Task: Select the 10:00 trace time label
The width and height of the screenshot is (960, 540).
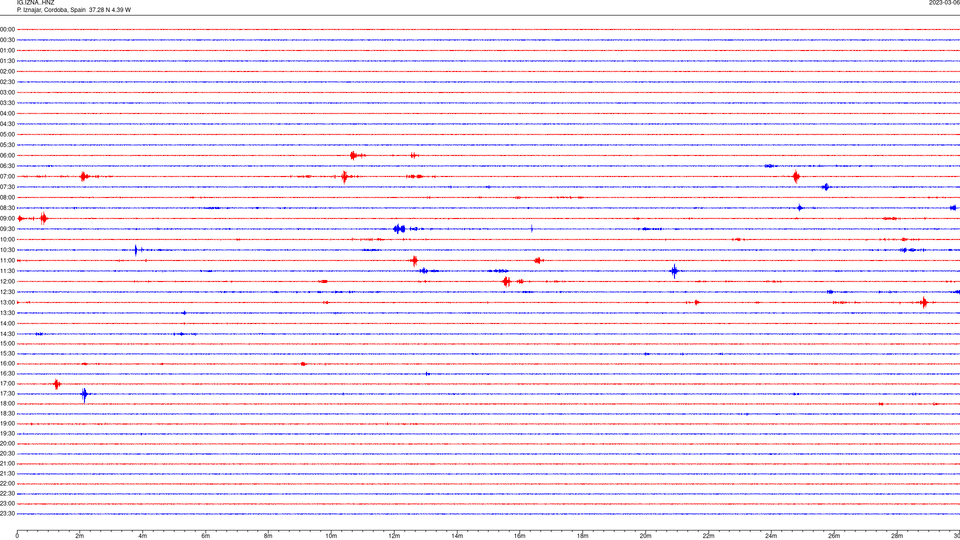Action: point(7,239)
